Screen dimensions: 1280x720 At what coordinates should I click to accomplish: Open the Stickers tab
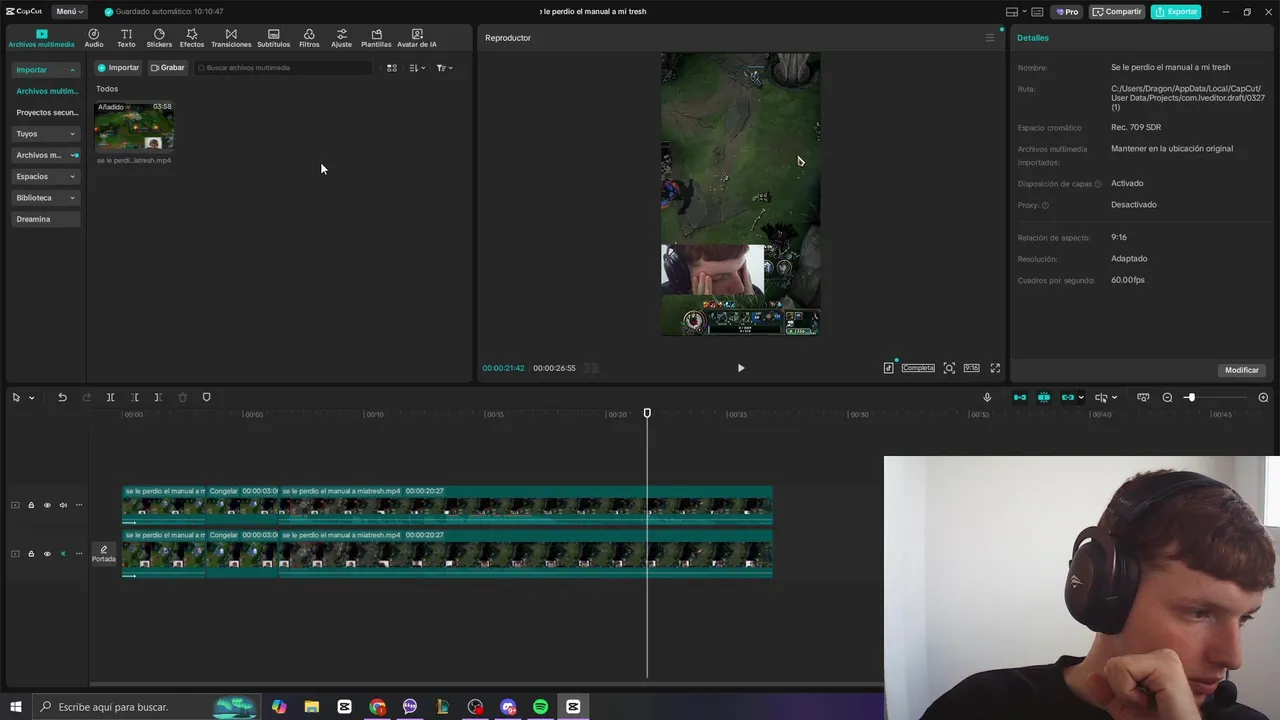click(159, 38)
